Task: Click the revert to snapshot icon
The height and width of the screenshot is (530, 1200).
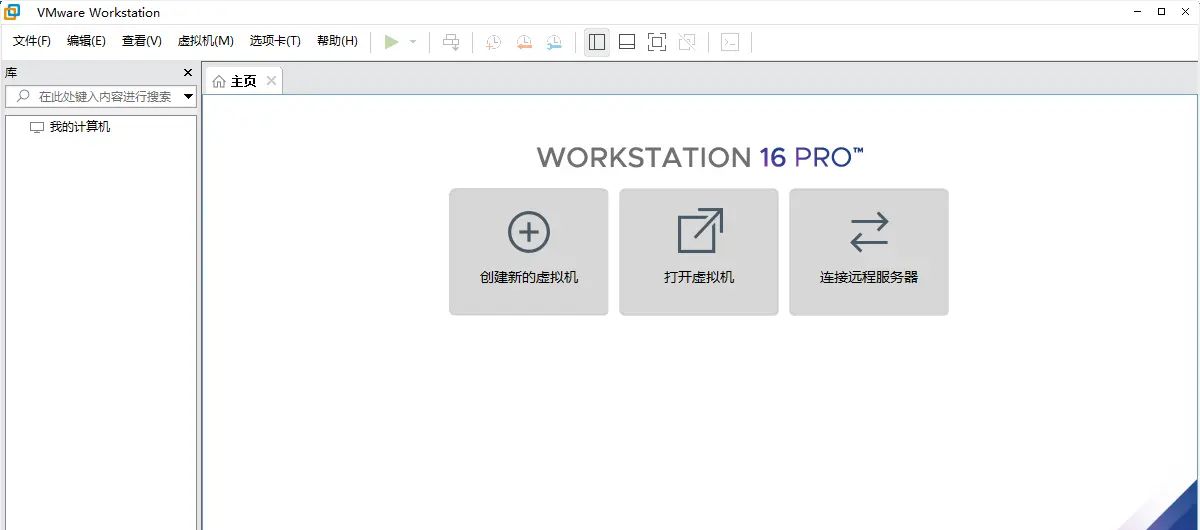Action: pyautogui.click(x=524, y=42)
